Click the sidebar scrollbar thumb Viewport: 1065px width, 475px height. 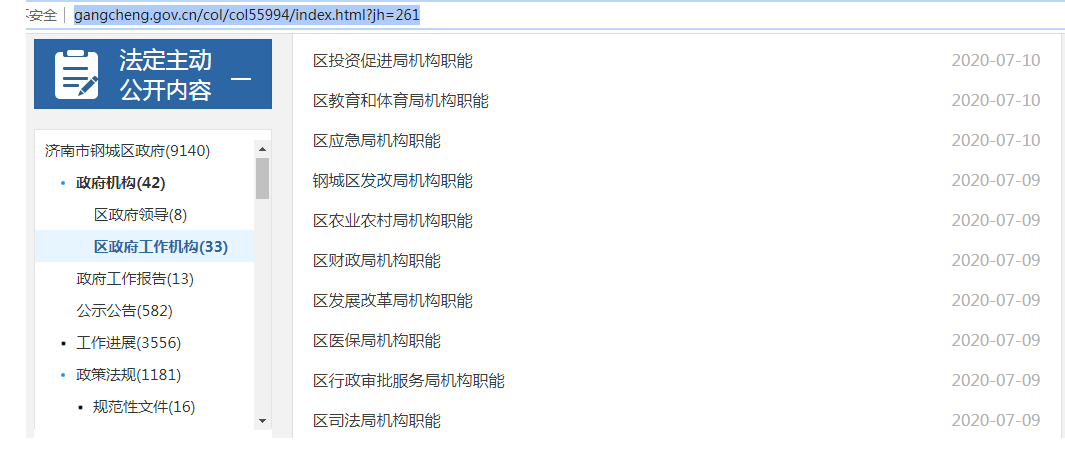click(x=263, y=178)
